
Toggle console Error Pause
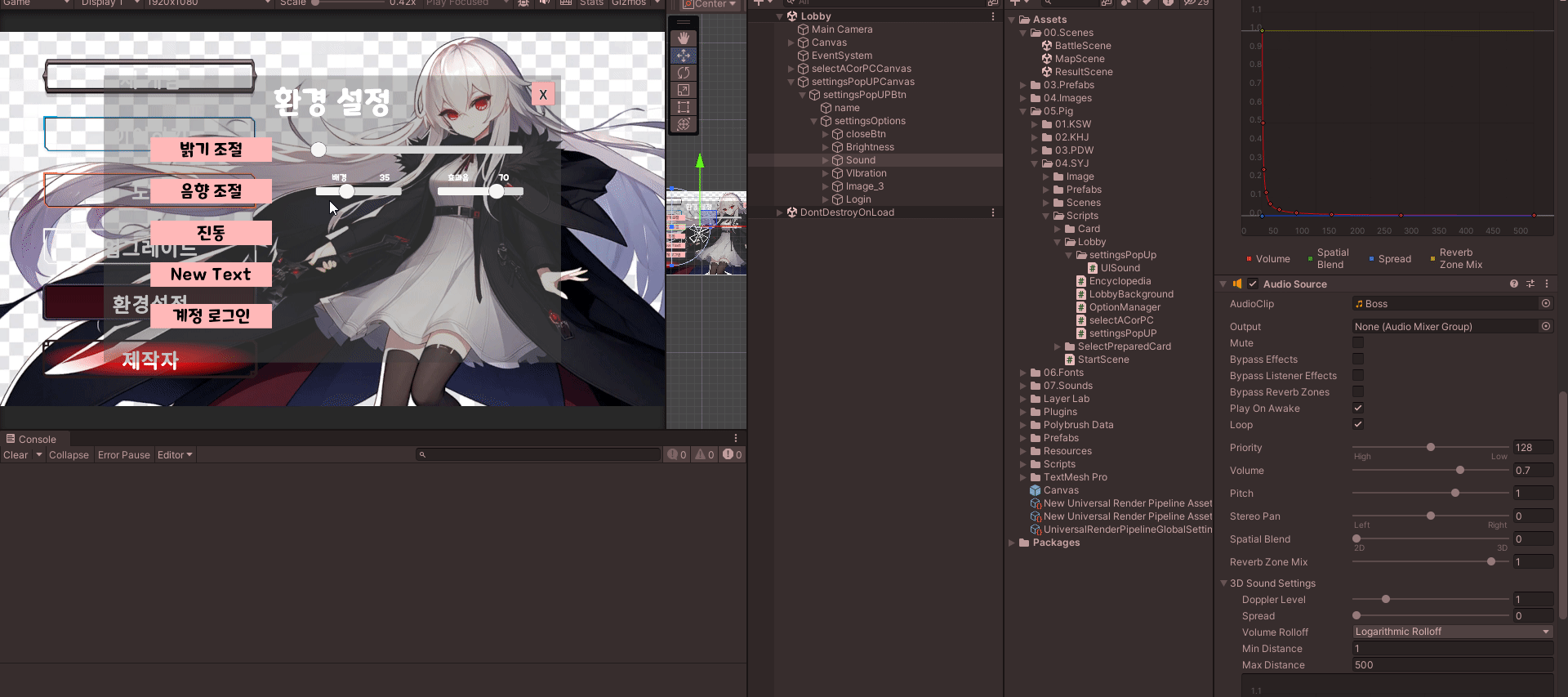coord(124,455)
